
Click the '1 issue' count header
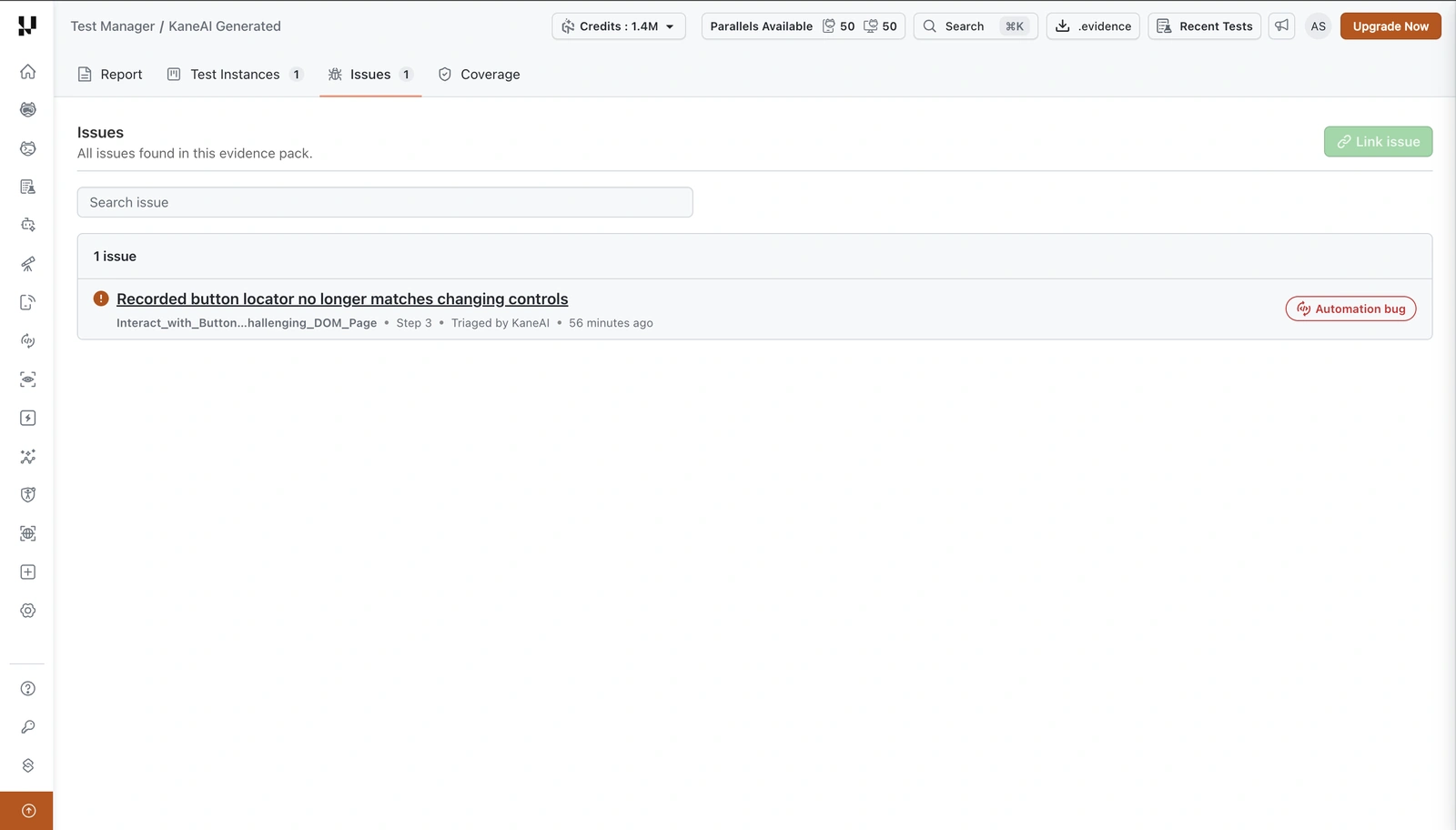tap(115, 257)
